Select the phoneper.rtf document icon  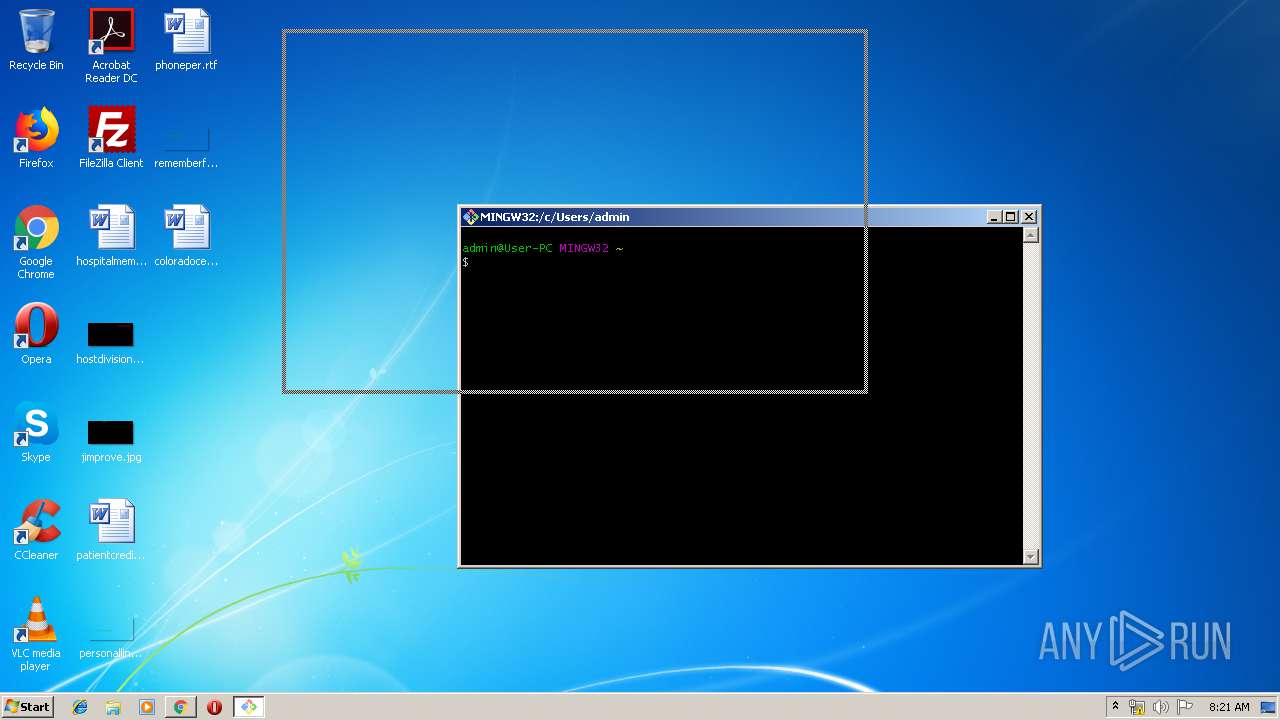(x=186, y=41)
